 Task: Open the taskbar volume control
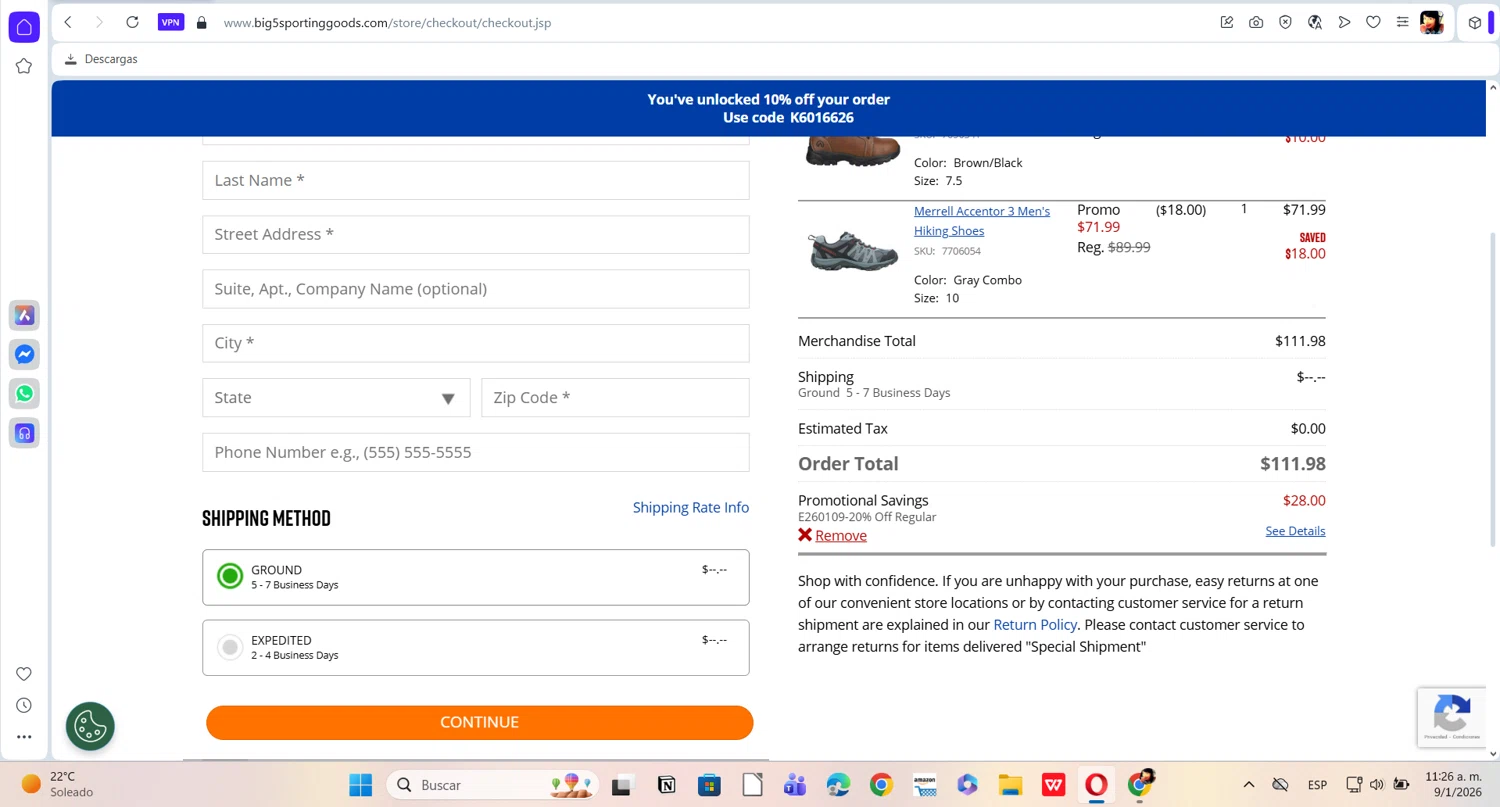coord(1377,785)
